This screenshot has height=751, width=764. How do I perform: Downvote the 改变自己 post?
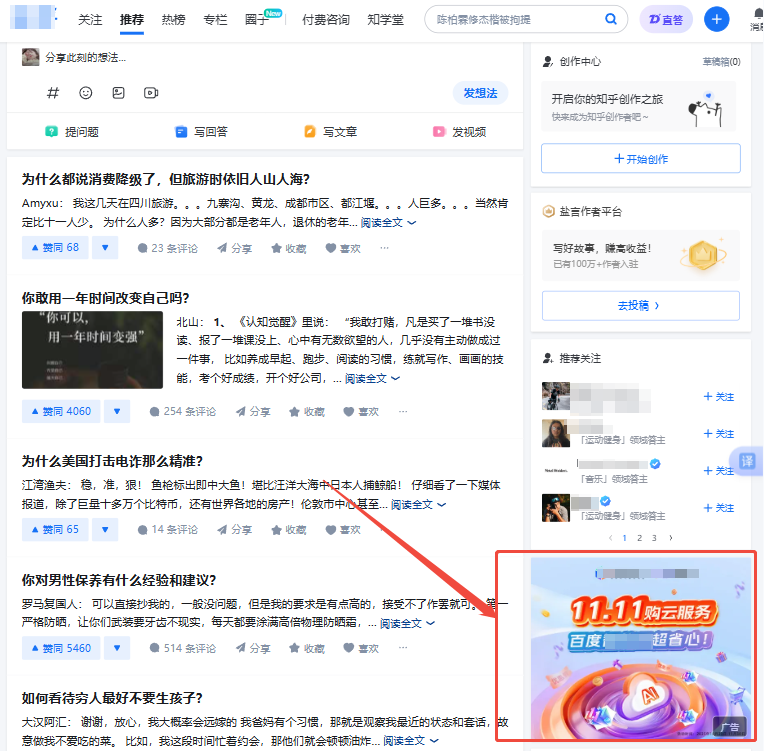coord(117,411)
